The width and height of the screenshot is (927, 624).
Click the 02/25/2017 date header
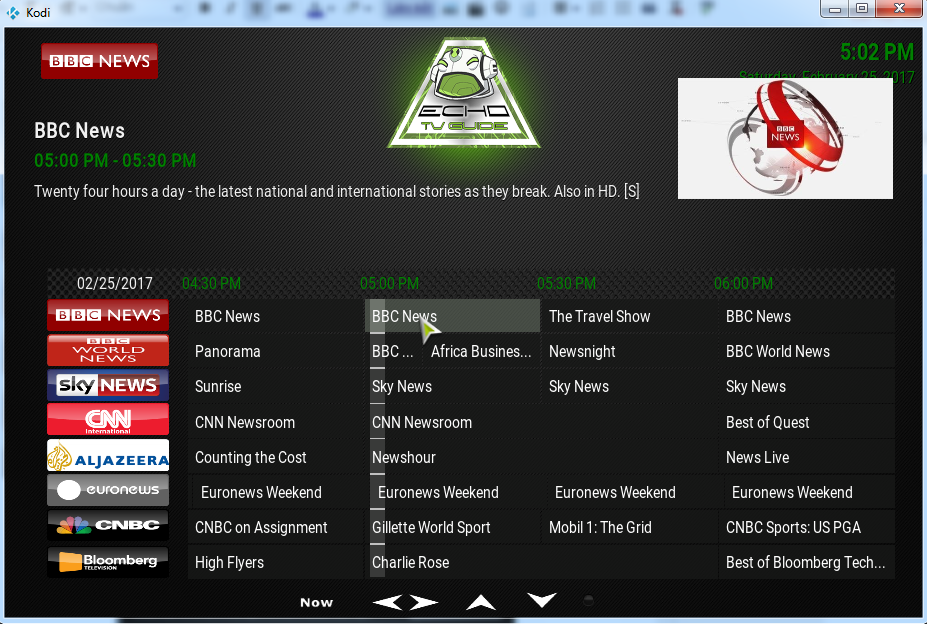coord(115,283)
